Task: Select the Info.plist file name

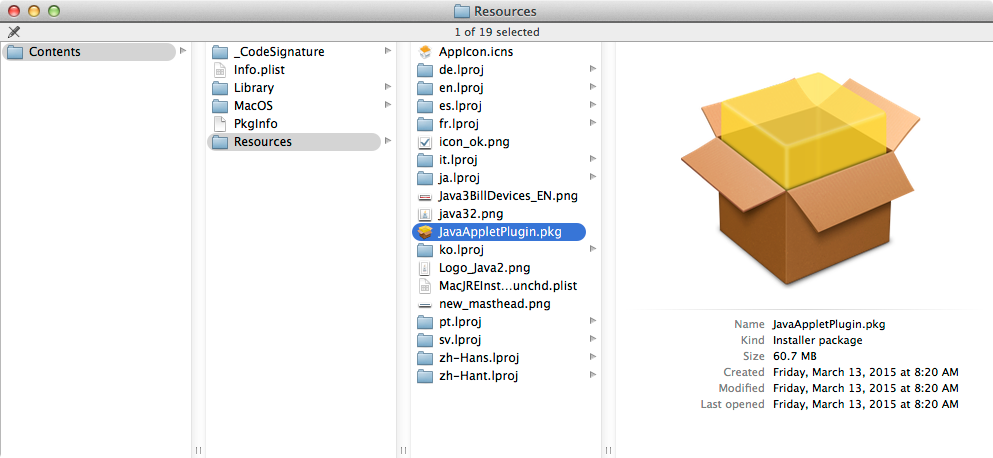Action: tap(260, 70)
